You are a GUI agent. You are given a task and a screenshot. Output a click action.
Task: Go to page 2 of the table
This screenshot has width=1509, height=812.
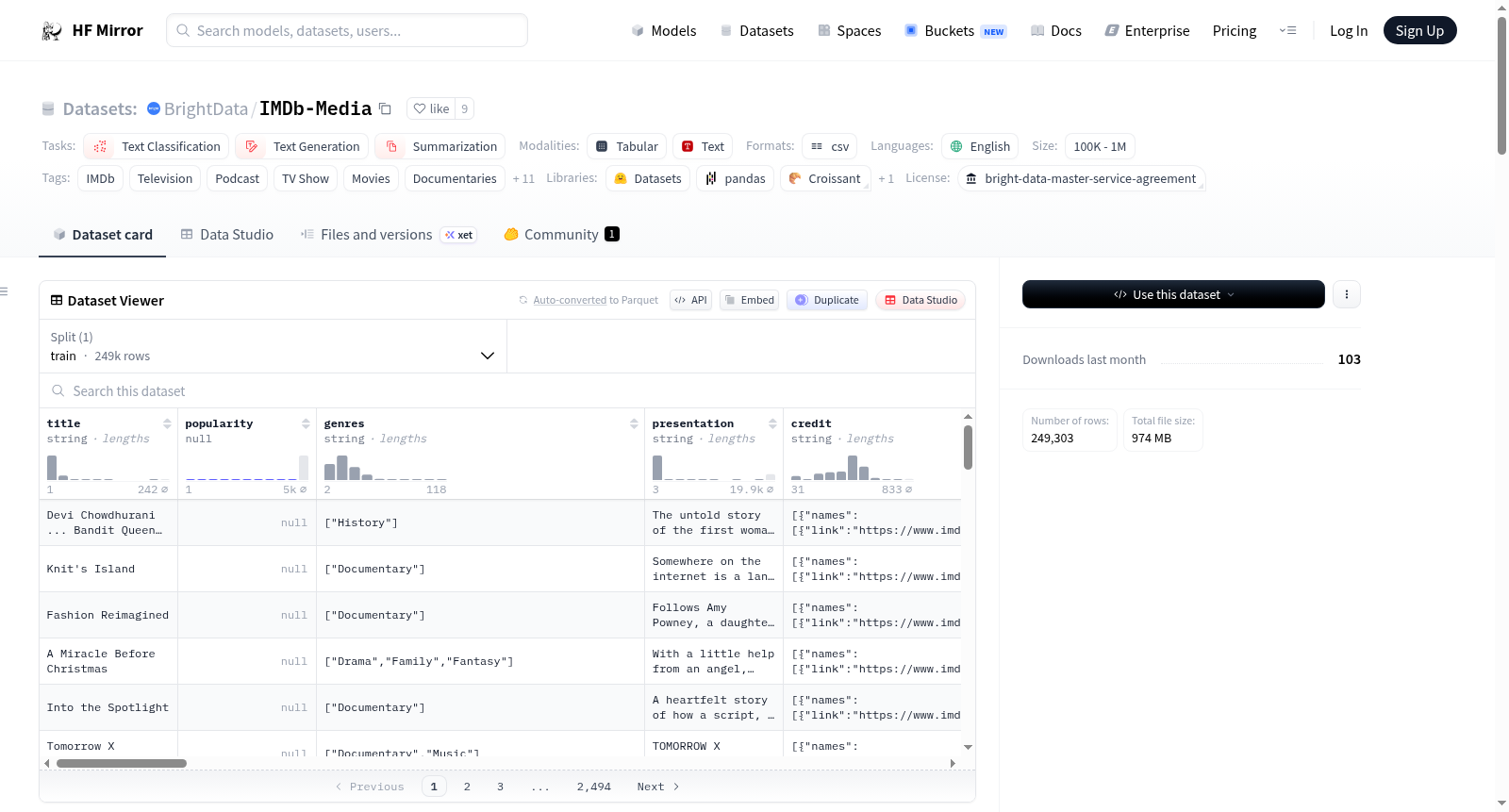(467, 787)
